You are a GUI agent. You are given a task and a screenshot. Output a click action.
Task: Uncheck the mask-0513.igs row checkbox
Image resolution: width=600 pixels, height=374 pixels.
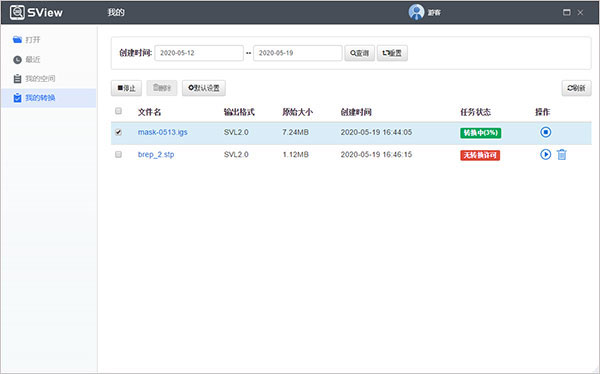(118, 132)
